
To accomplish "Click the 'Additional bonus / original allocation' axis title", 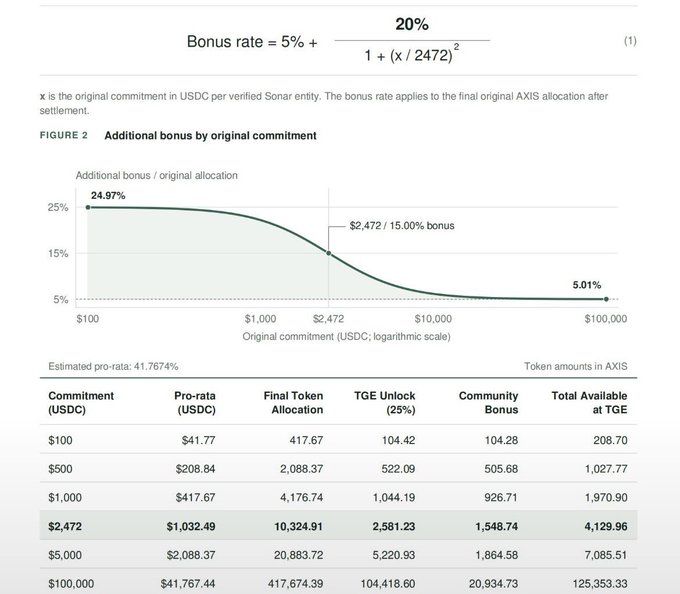I will click(157, 176).
